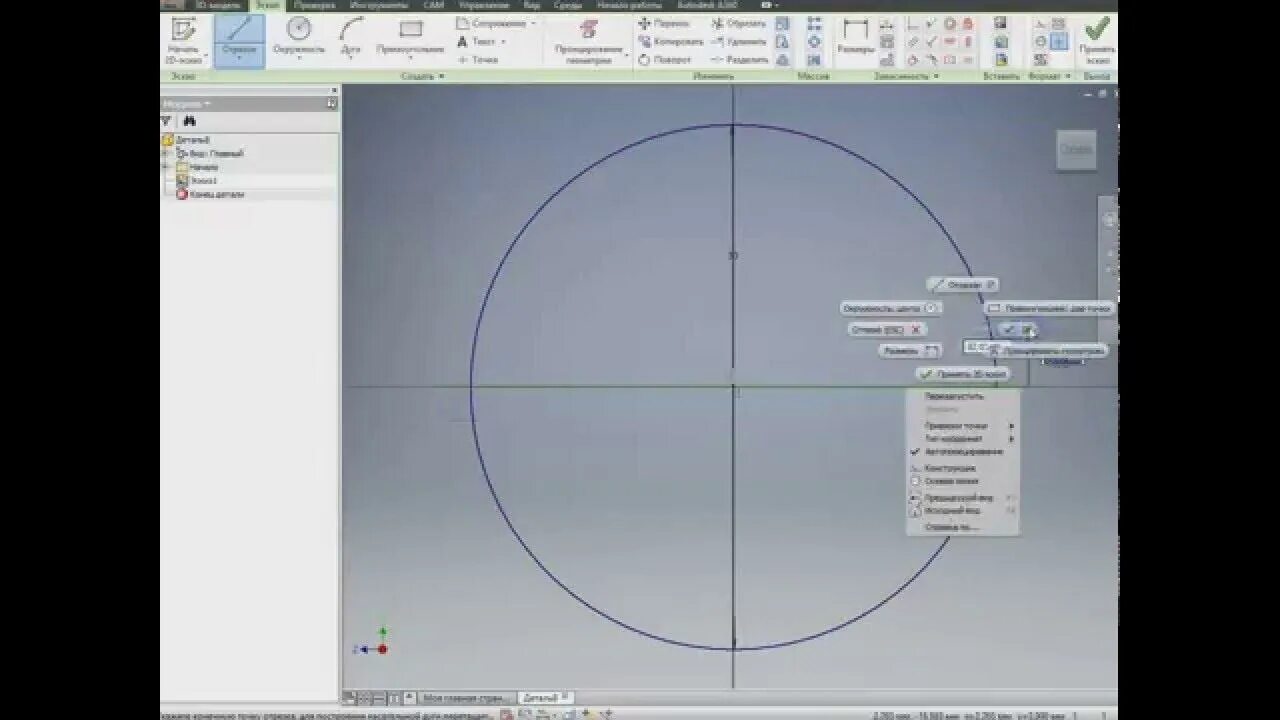Select the Точка point tool
Image resolution: width=1280 pixels, height=720 pixels.
click(x=477, y=59)
